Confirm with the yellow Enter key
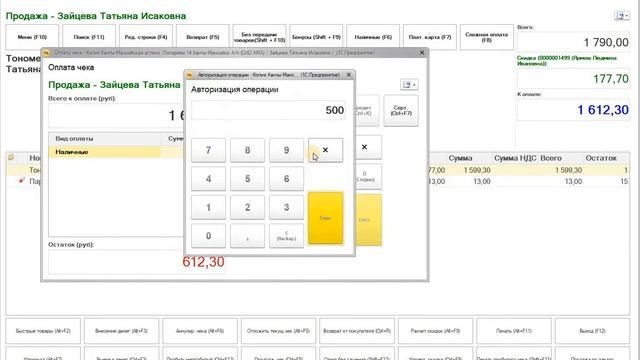 [325, 218]
